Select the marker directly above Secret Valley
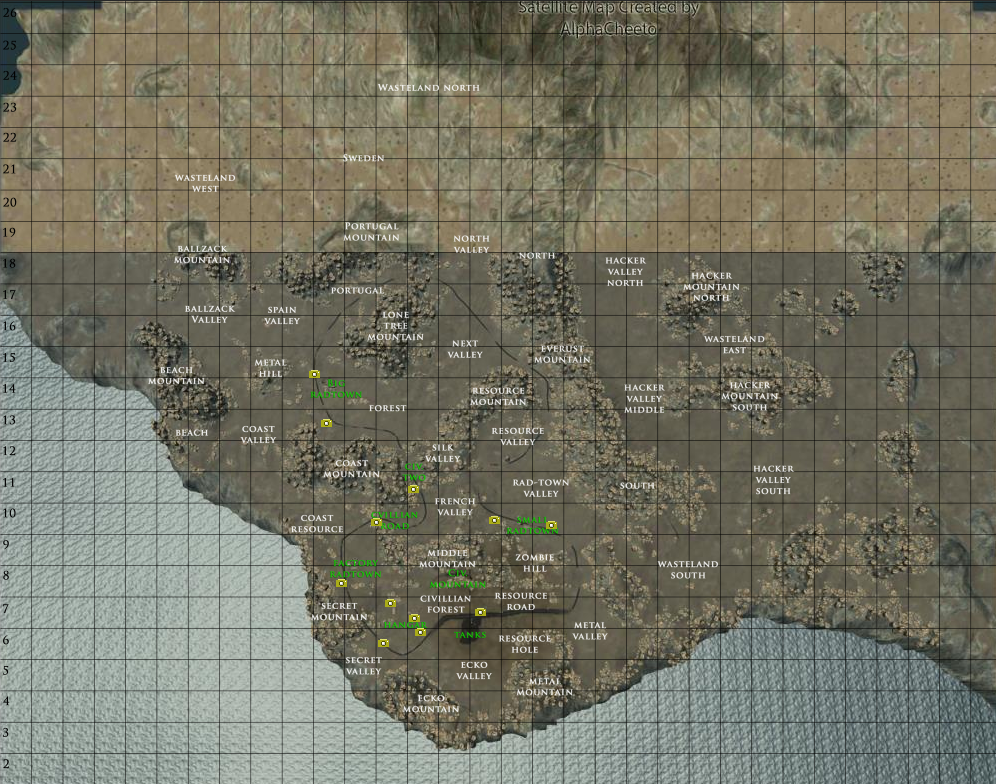This screenshot has width=996, height=784. point(383,643)
